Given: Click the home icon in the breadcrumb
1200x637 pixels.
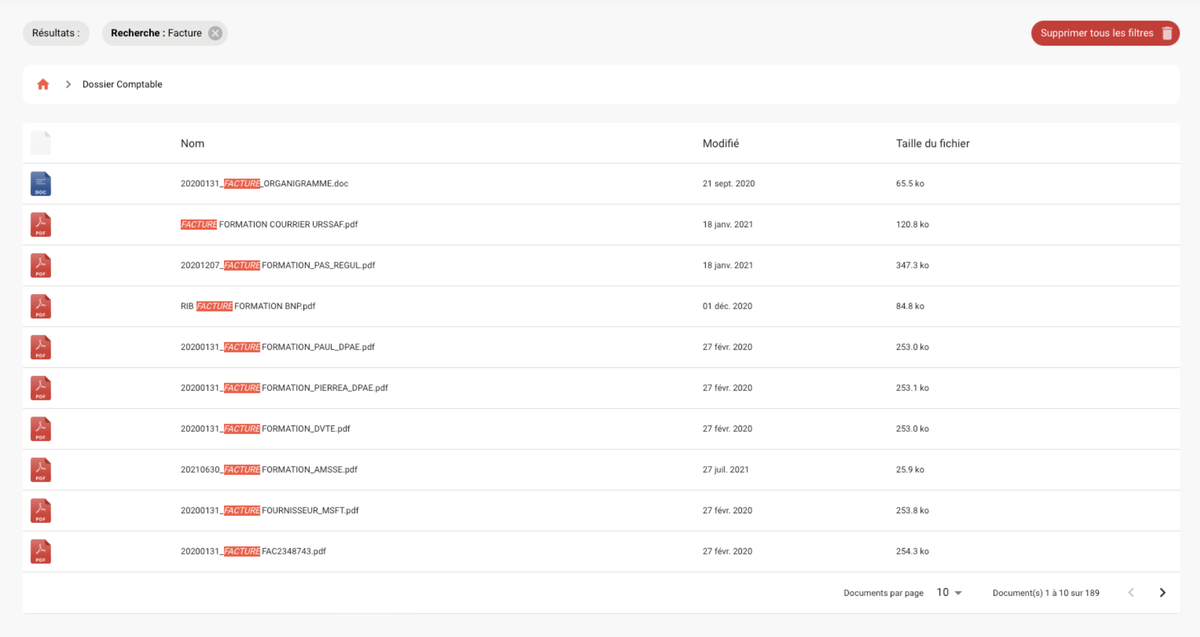Looking at the screenshot, I should (43, 84).
